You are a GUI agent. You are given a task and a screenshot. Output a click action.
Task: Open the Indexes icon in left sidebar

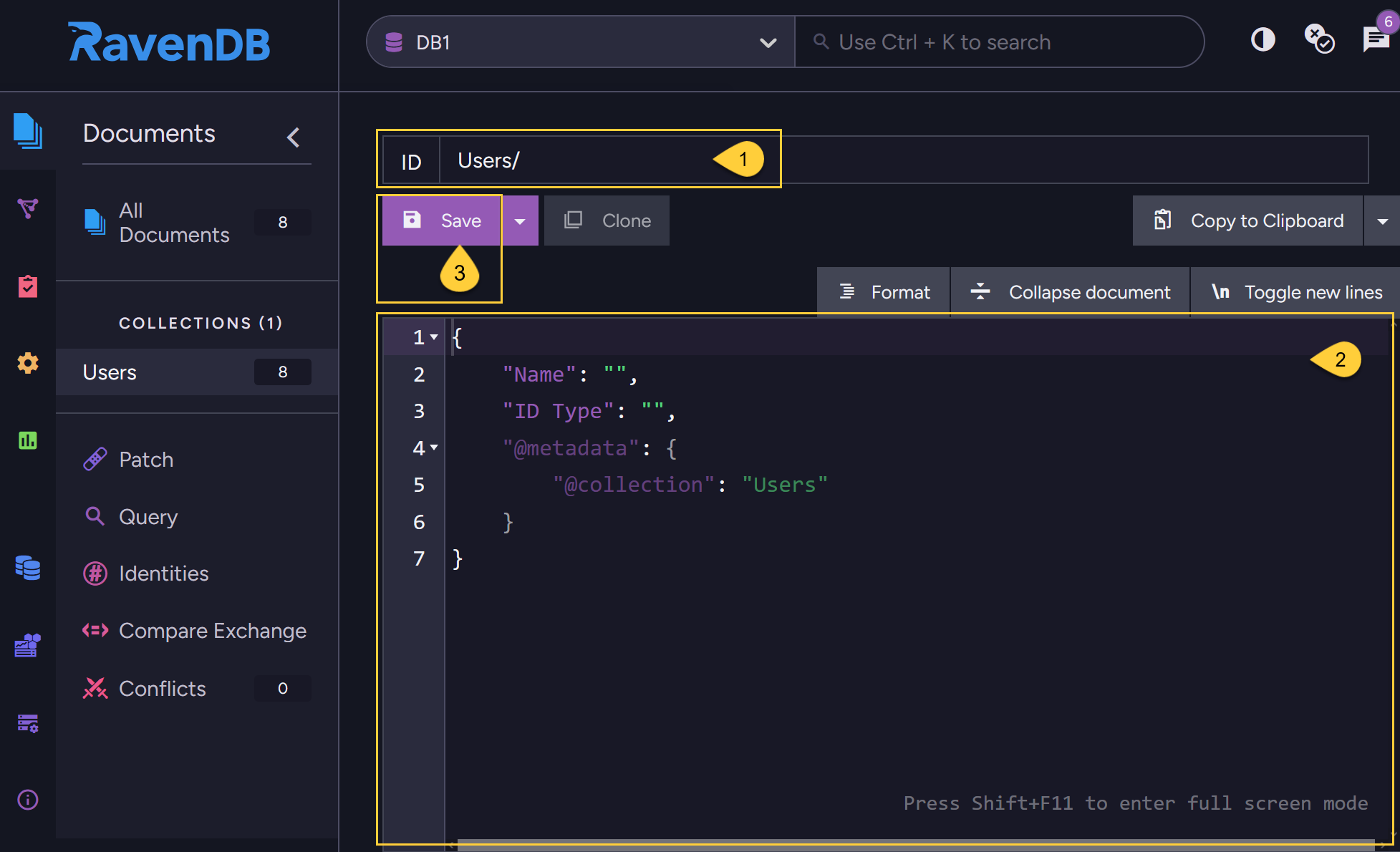[x=27, y=208]
